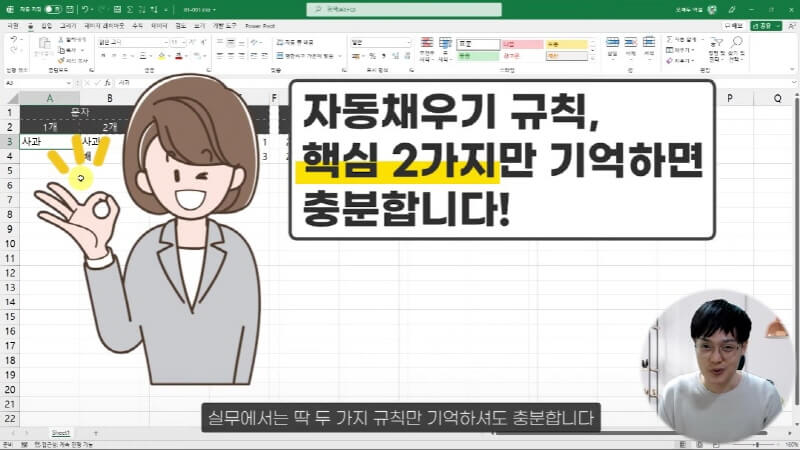Click the green 공유 (Share) button
Image resolution: width=800 pixels, height=450 pixels.
point(766,26)
